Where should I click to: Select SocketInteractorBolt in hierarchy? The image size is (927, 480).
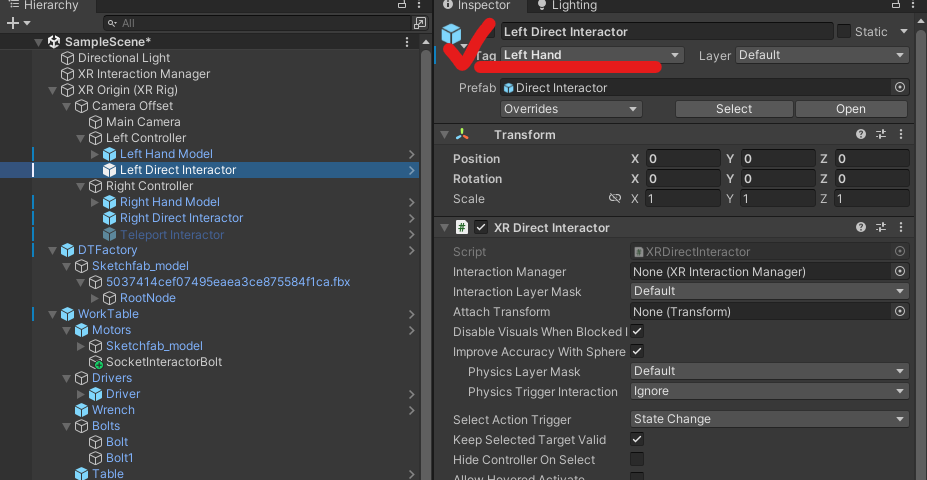pyautogui.click(x=164, y=362)
